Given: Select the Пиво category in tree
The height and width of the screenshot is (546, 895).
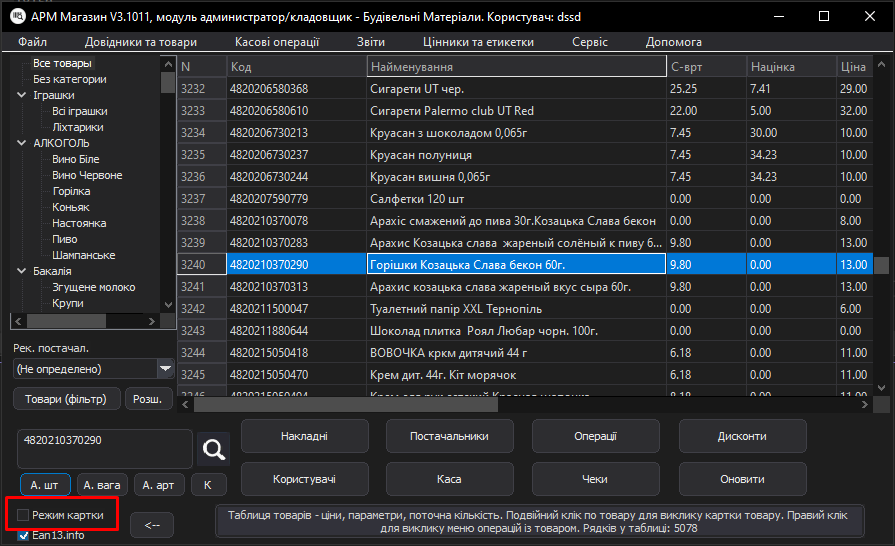Looking at the screenshot, I should 63,239.
